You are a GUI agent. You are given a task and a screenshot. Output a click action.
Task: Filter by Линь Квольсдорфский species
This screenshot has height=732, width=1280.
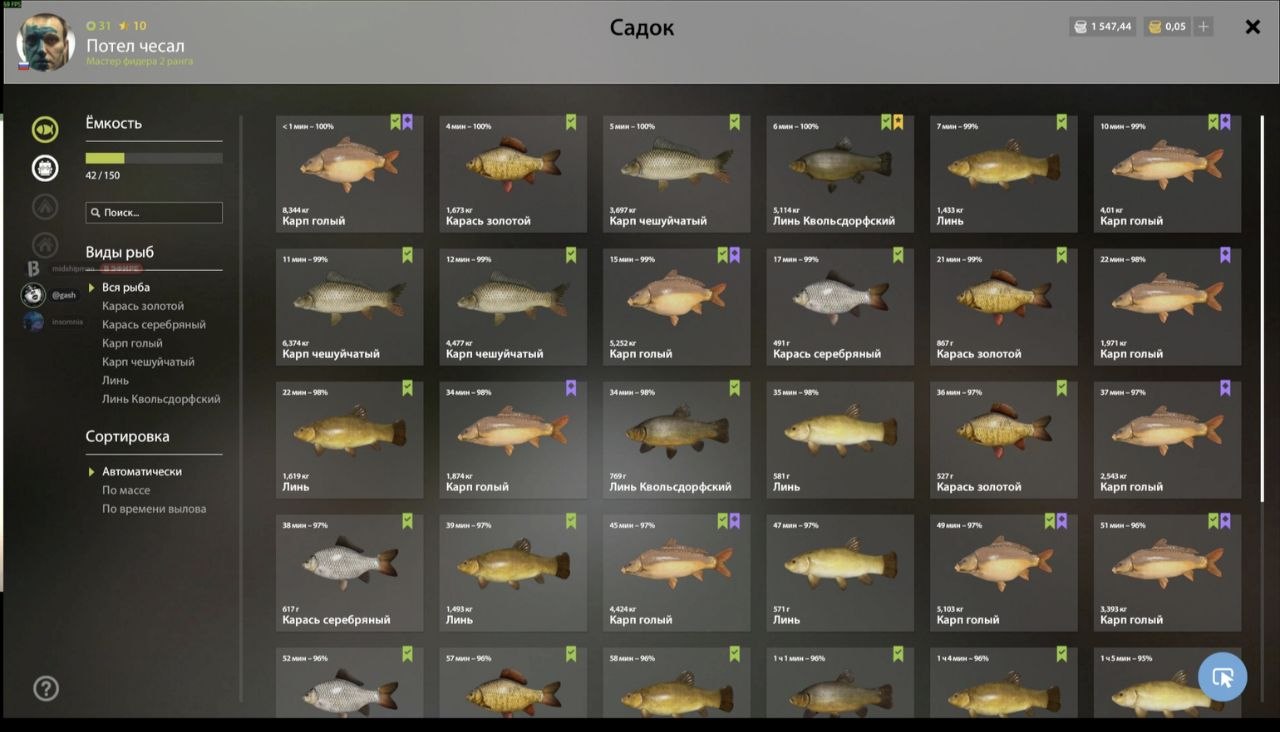tap(161, 399)
